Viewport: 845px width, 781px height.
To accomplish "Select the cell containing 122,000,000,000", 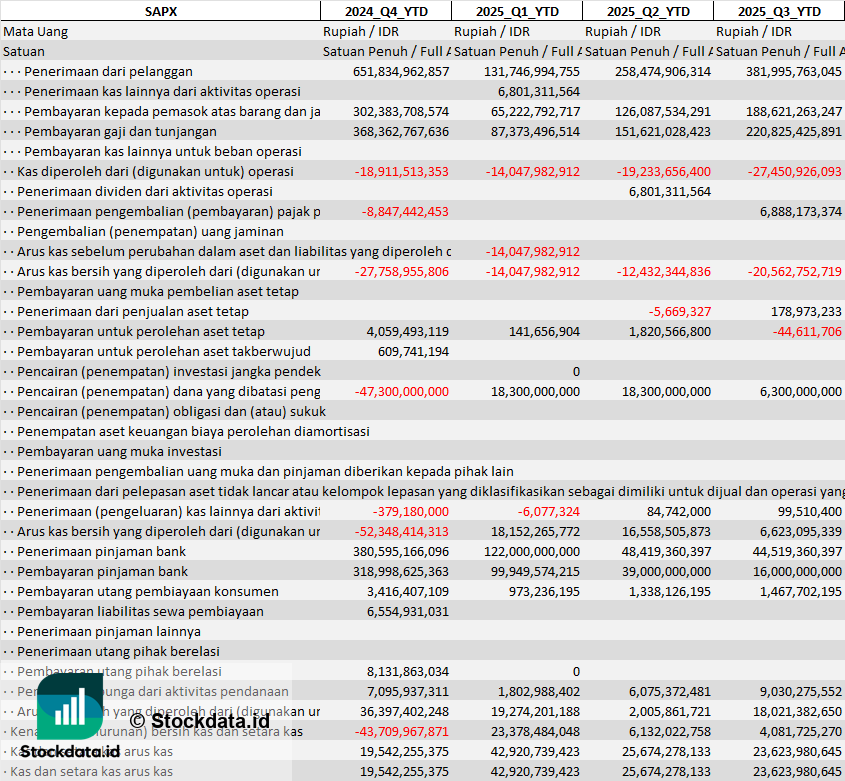I will [518, 551].
